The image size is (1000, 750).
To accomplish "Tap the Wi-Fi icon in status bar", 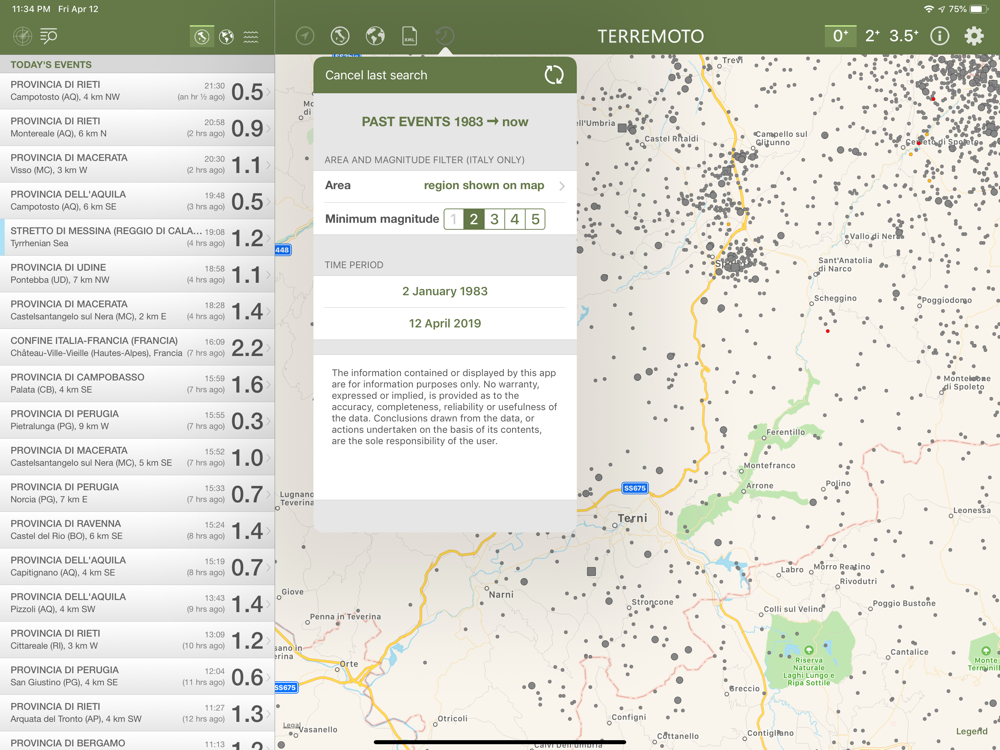I will [929, 9].
